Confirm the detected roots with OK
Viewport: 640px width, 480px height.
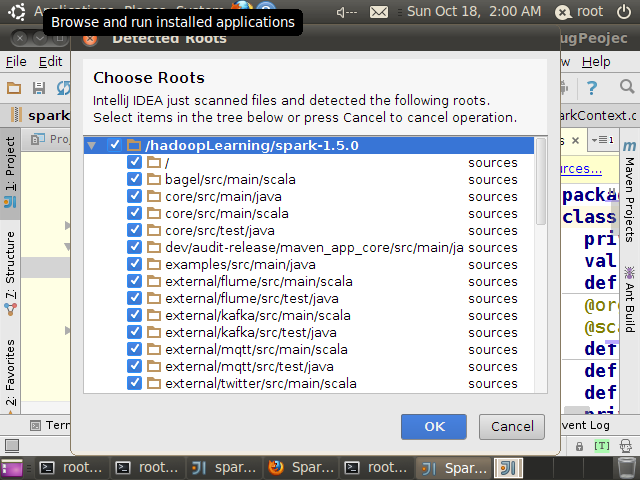pos(433,427)
